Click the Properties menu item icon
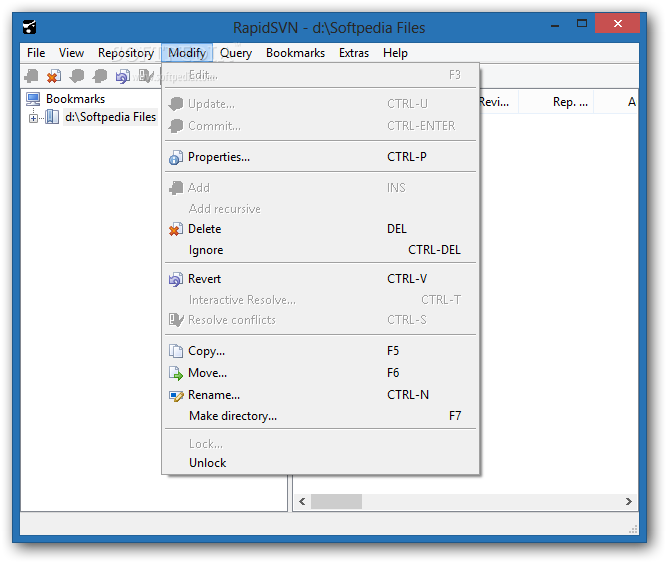Screen dimensions: 667x563 [176, 157]
